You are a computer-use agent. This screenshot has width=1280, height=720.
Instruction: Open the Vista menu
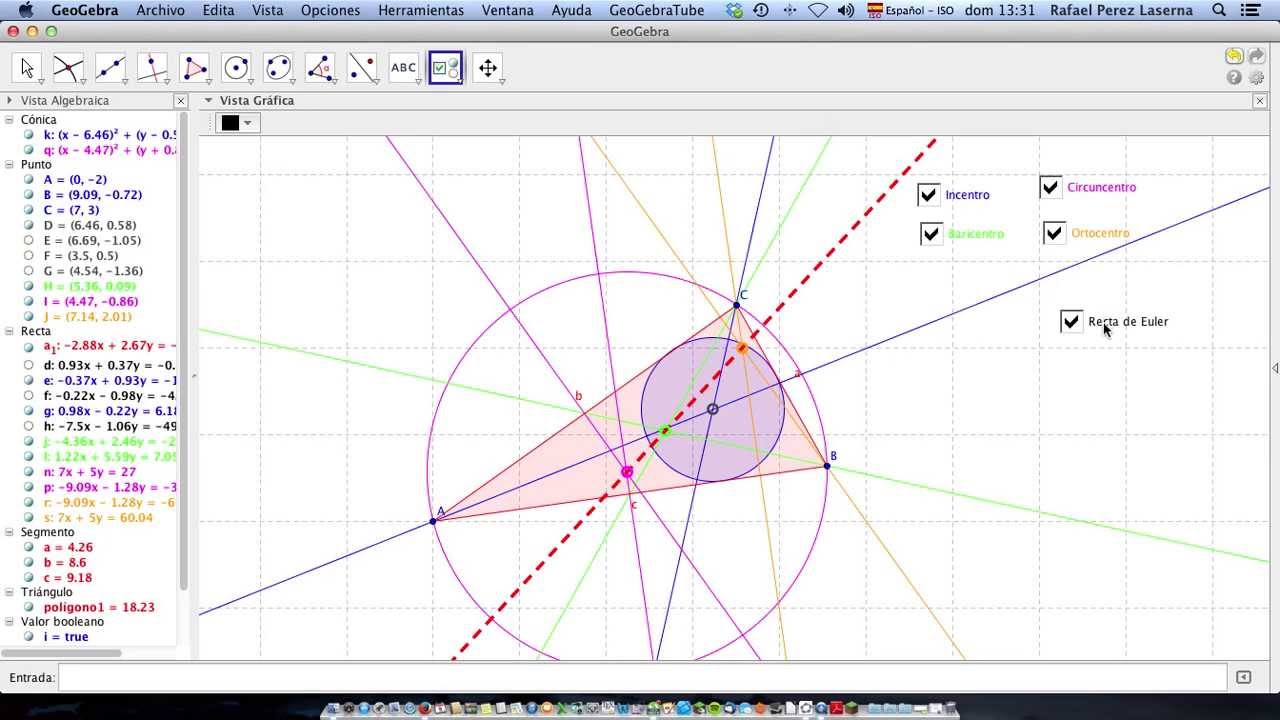[x=268, y=10]
